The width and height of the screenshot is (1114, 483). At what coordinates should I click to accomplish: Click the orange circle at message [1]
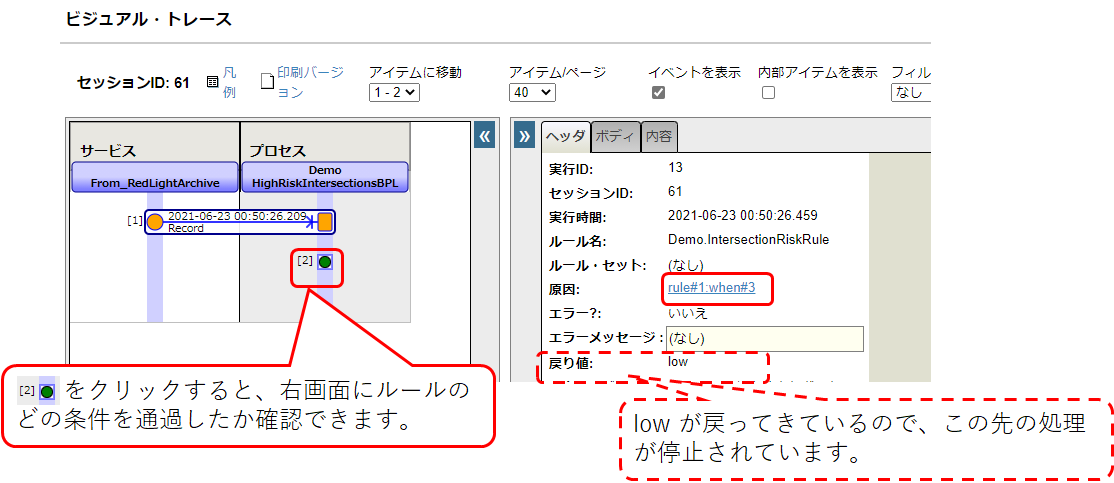[x=155, y=221]
